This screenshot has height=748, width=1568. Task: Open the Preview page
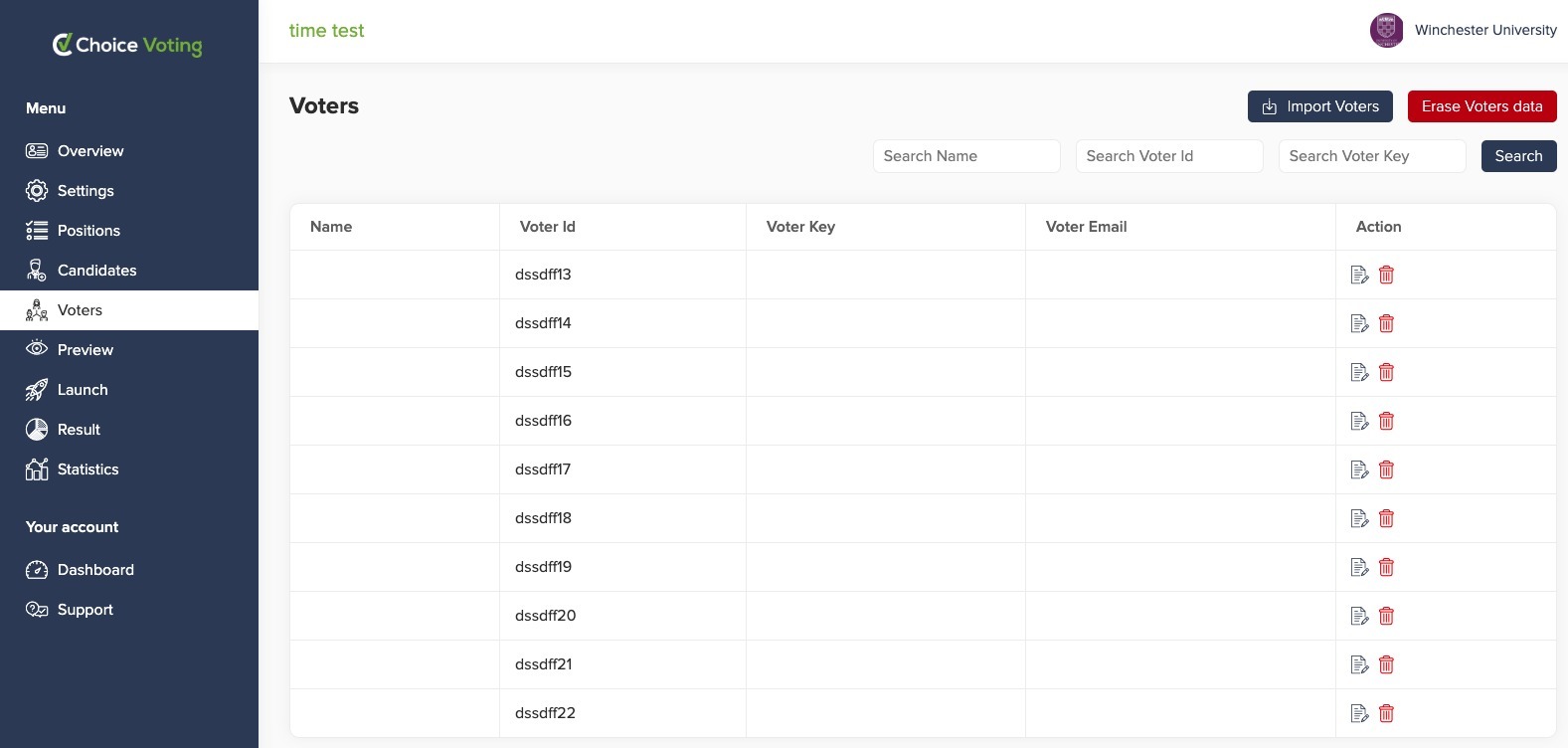coord(86,350)
